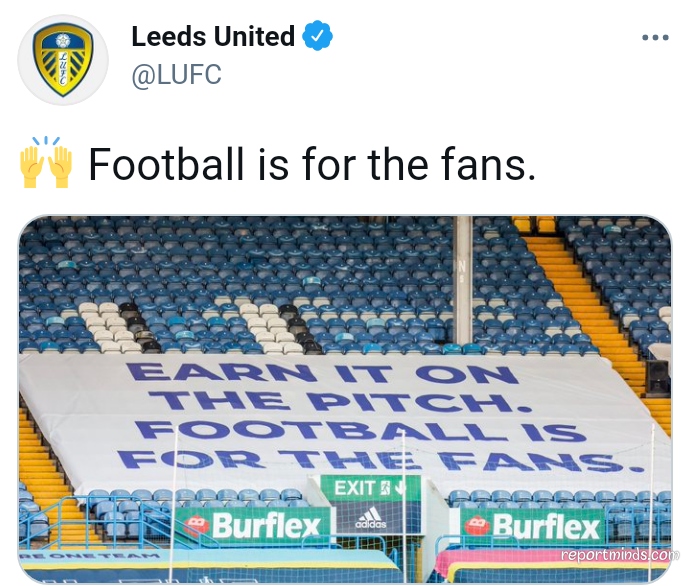Click the adidas logo in the photo
The width and height of the screenshot is (699, 586).
[371, 518]
